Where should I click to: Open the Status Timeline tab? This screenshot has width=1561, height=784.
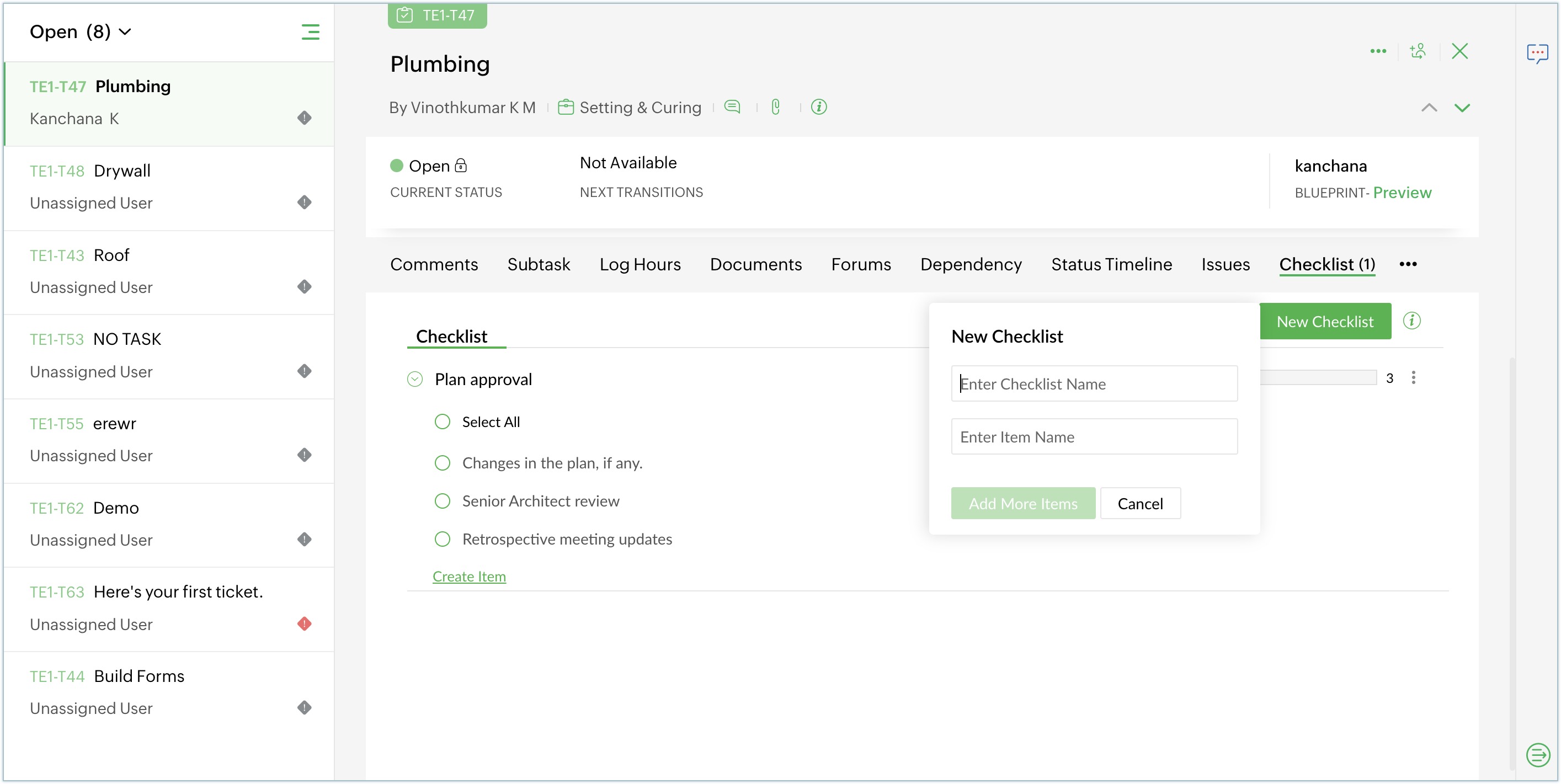pos(1111,264)
